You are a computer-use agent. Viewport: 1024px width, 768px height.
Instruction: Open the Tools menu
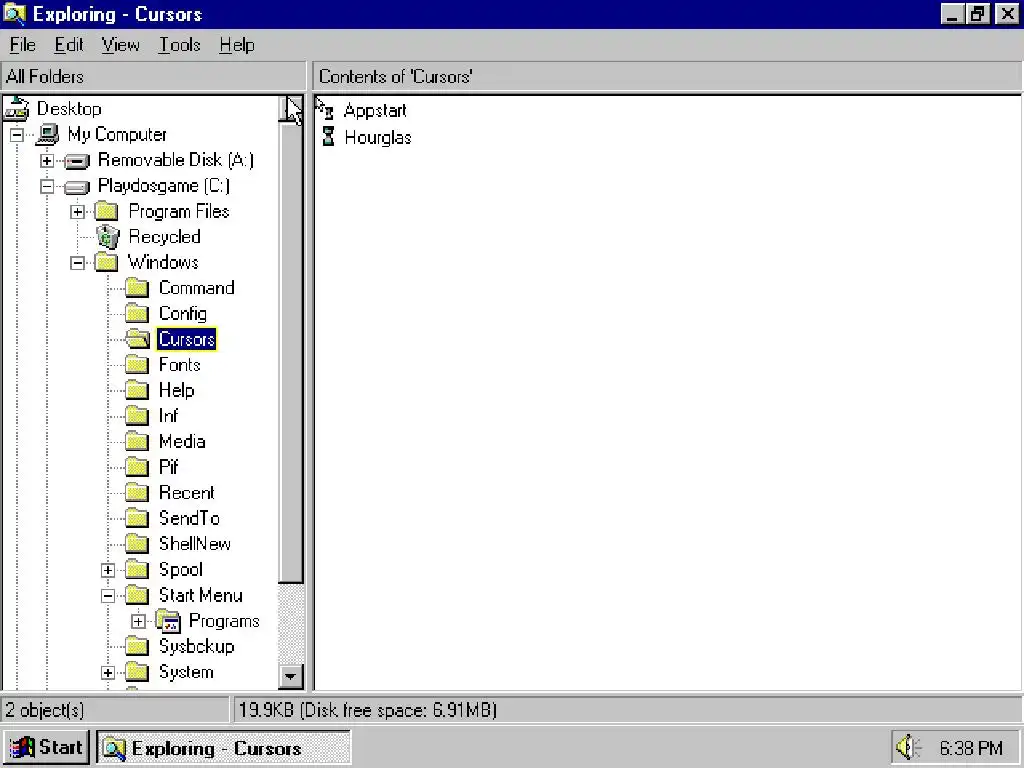(180, 45)
